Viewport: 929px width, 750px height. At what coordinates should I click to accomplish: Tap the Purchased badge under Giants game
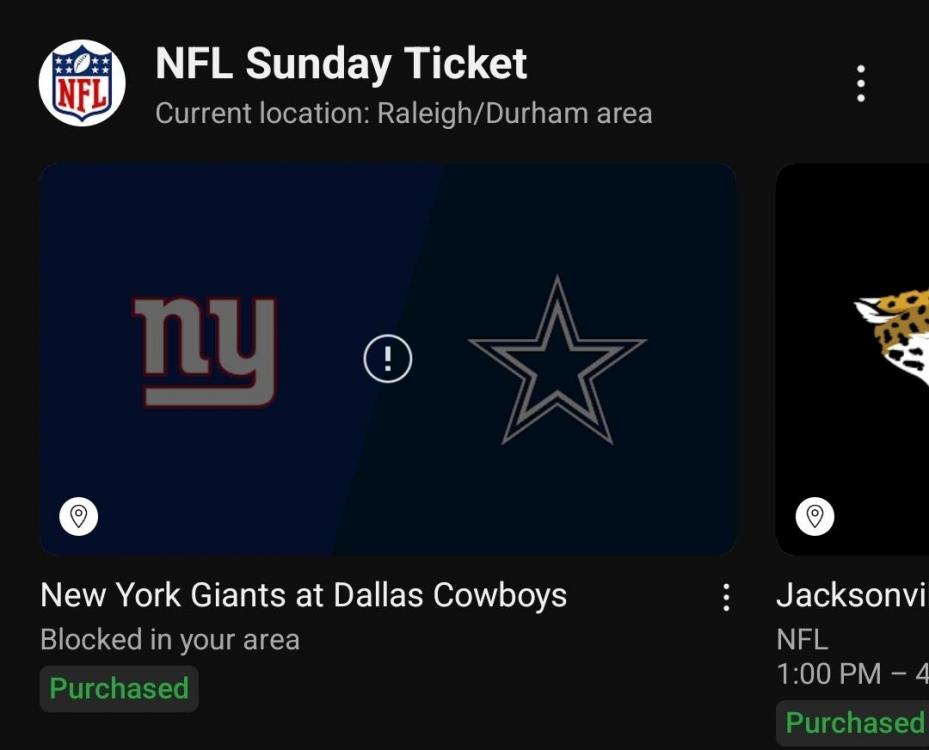[119, 689]
